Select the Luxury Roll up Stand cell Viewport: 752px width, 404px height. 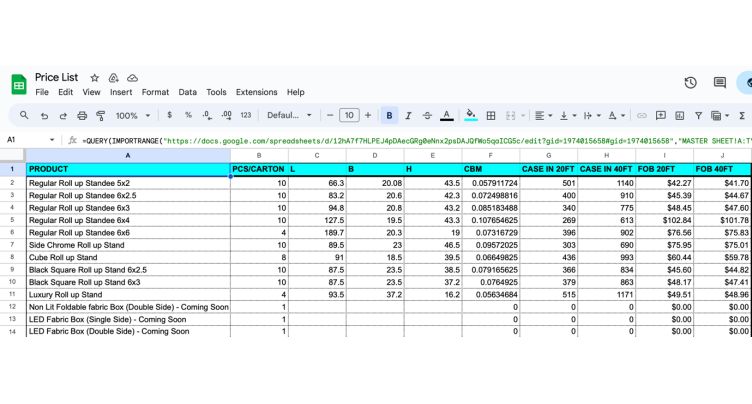[x=128, y=295]
